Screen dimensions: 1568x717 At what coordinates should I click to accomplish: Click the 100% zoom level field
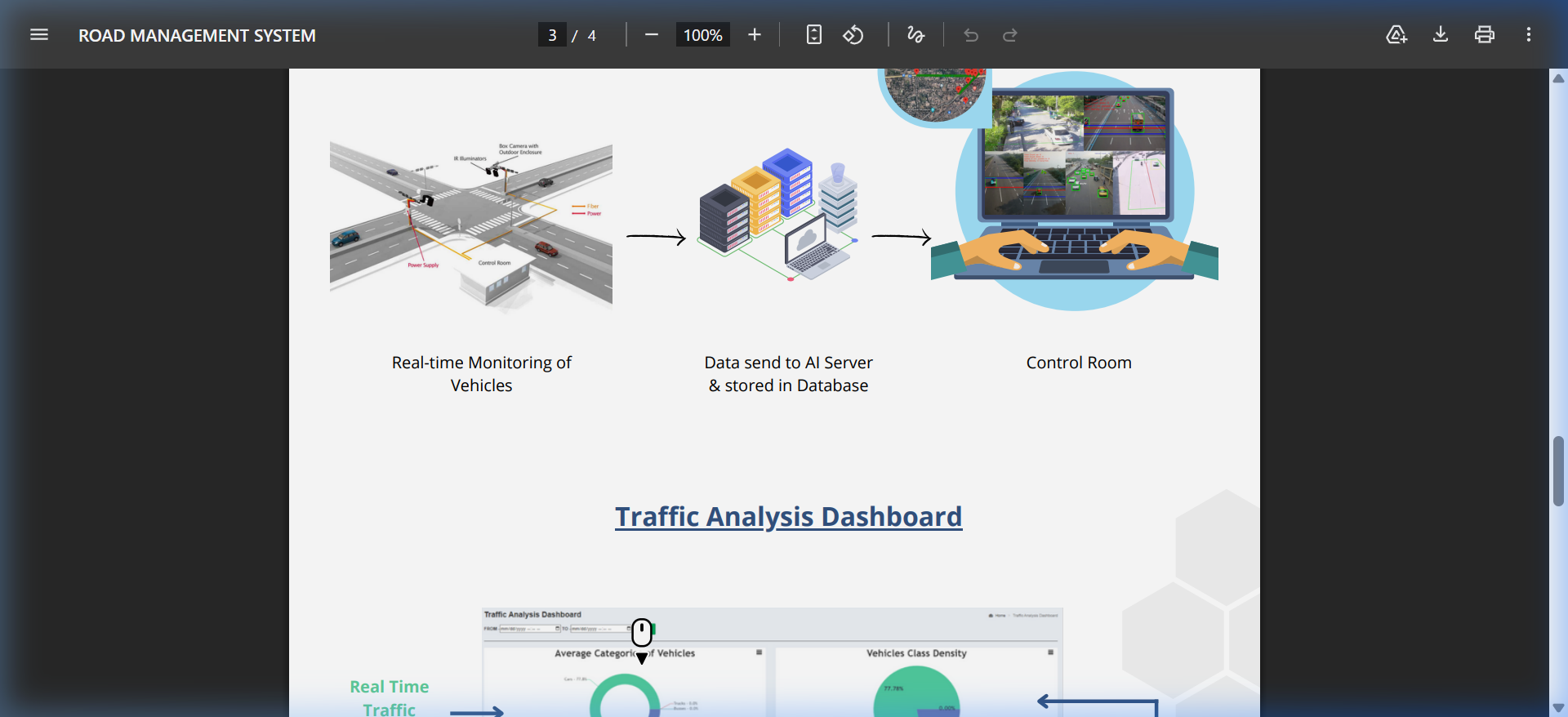[702, 35]
